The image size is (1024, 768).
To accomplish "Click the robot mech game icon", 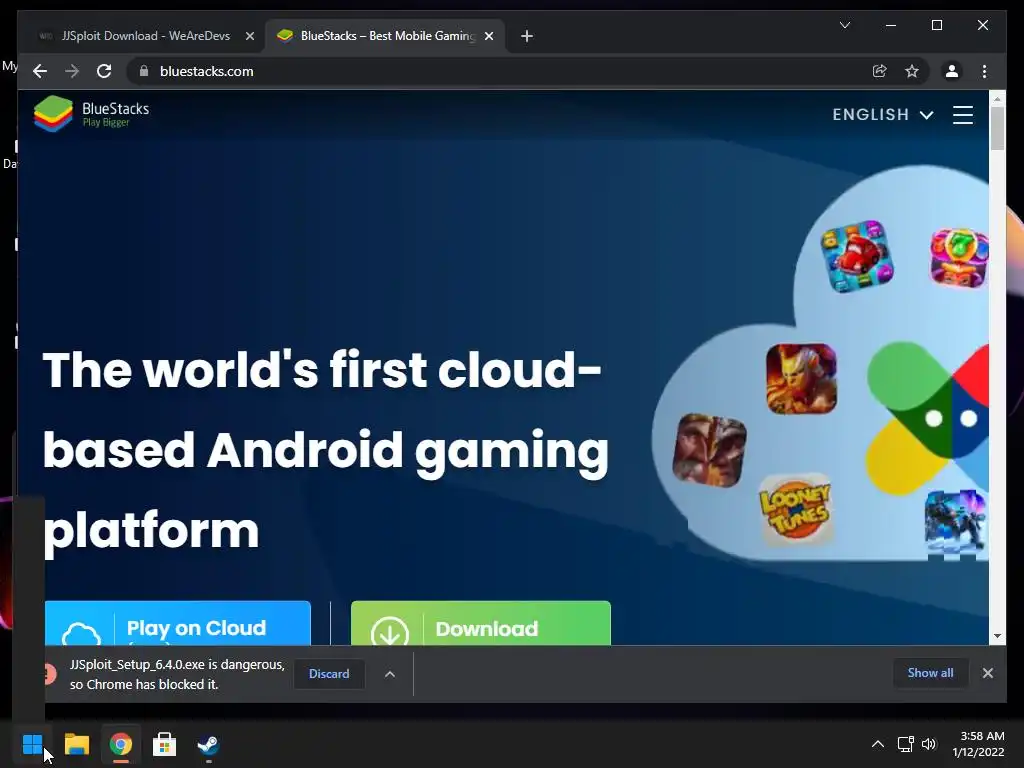I will click(955, 524).
